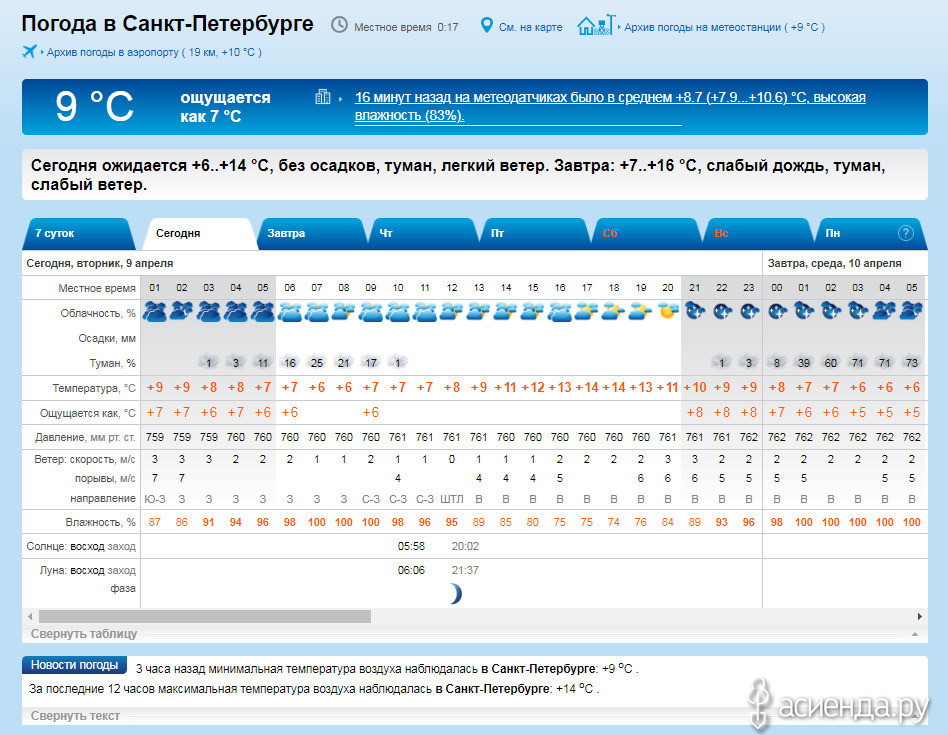Click the collapse arrow beside Свернуть таблицу

coord(915,634)
